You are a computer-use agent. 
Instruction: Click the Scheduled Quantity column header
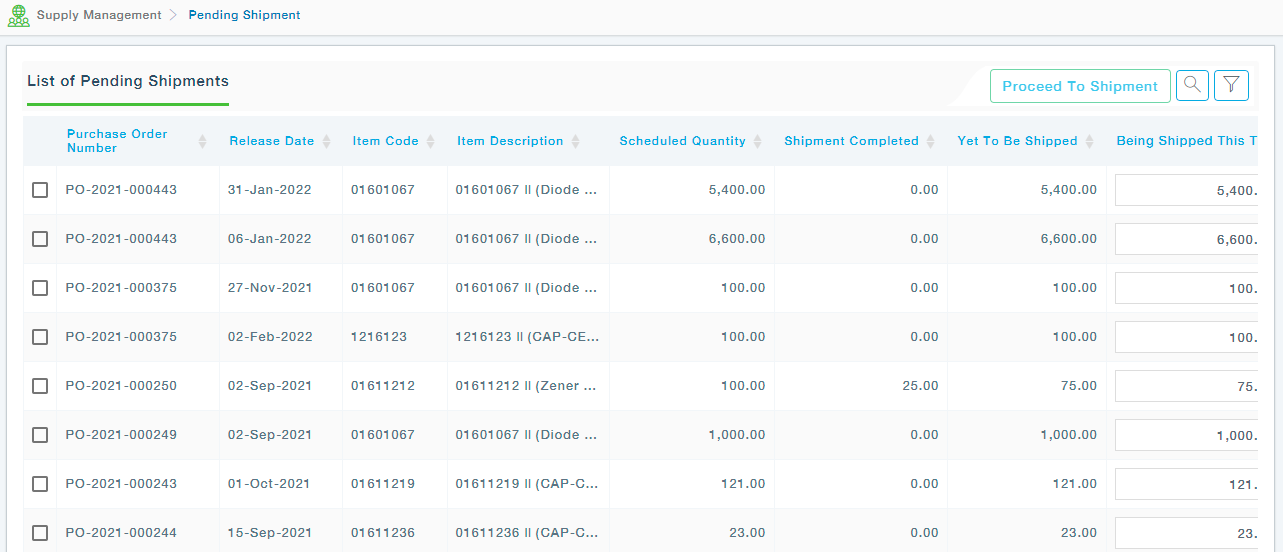pos(682,141)
